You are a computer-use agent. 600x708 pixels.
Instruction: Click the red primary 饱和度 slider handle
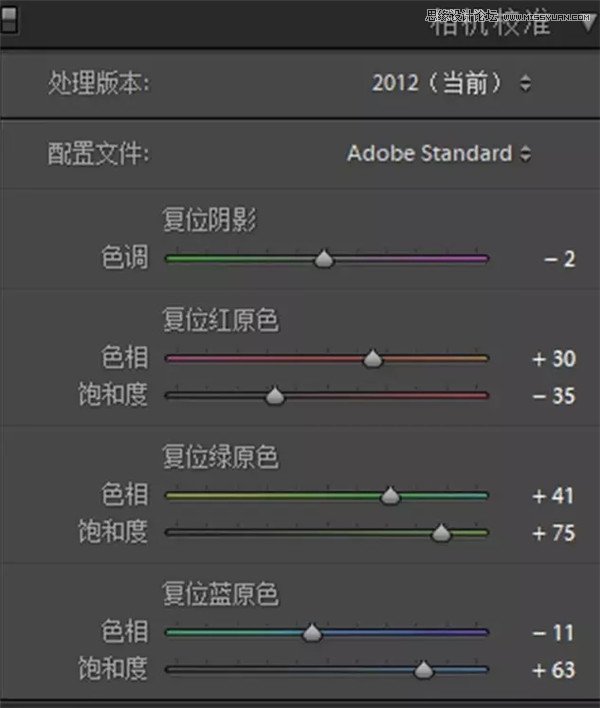pyautogui.click(x=275, y=396)
